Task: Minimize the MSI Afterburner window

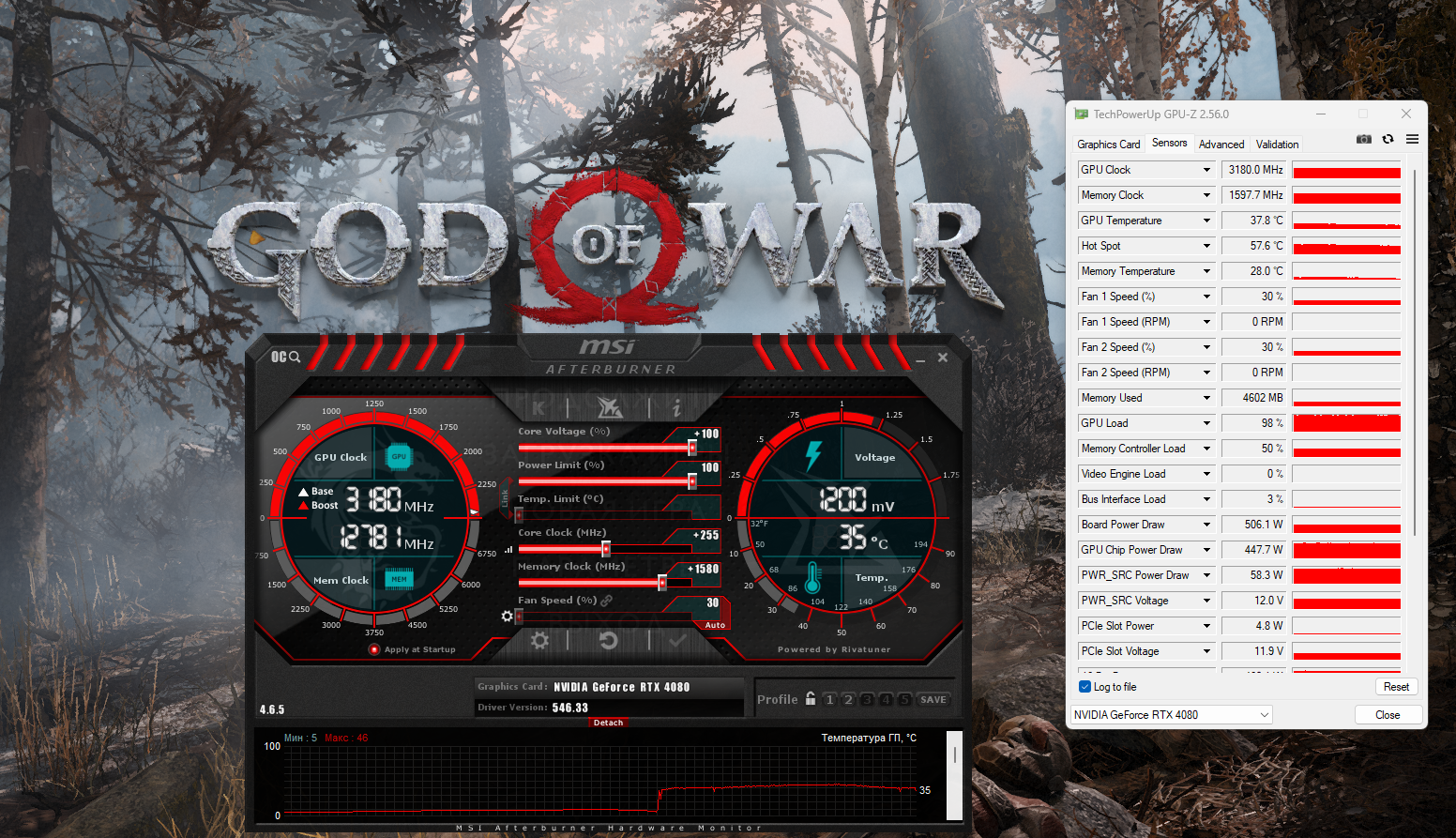Action: tap(920, 359)
